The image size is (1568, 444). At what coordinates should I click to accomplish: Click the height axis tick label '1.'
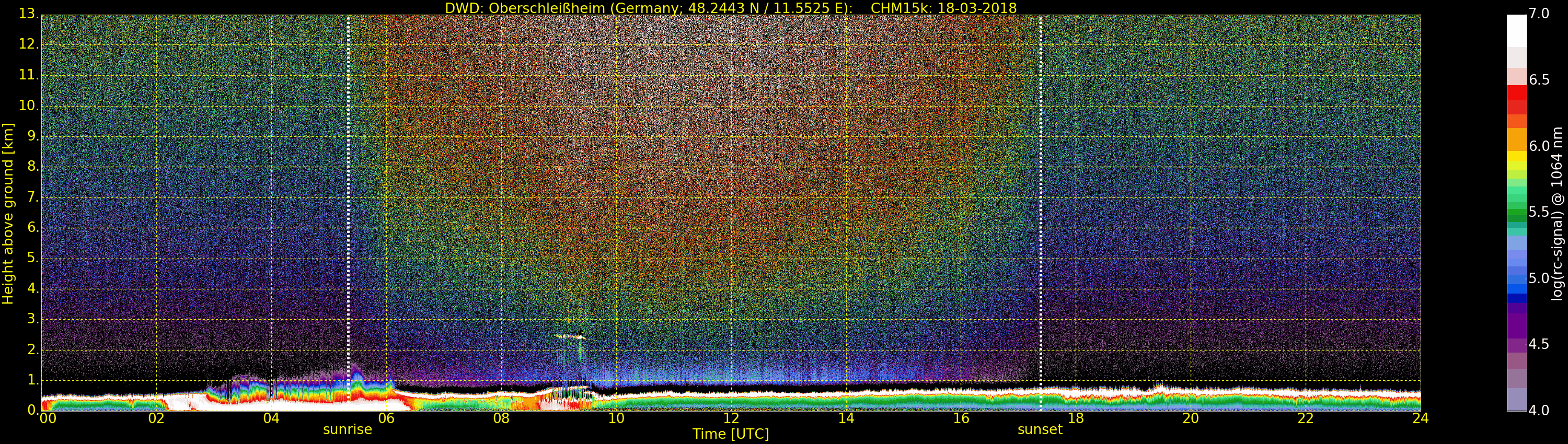pyautogui.click(x=33, y=379)
